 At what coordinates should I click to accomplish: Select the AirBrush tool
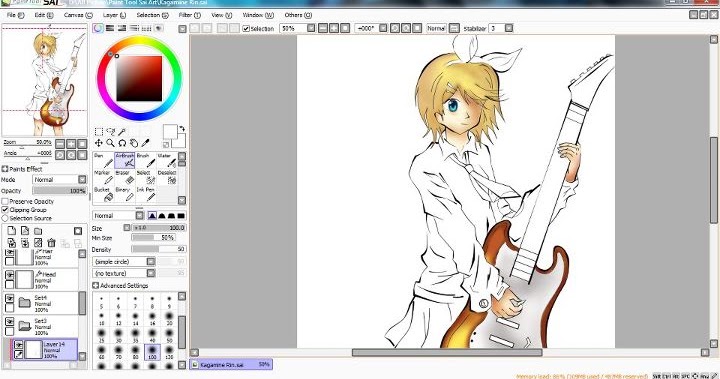(x=124, y=161)
